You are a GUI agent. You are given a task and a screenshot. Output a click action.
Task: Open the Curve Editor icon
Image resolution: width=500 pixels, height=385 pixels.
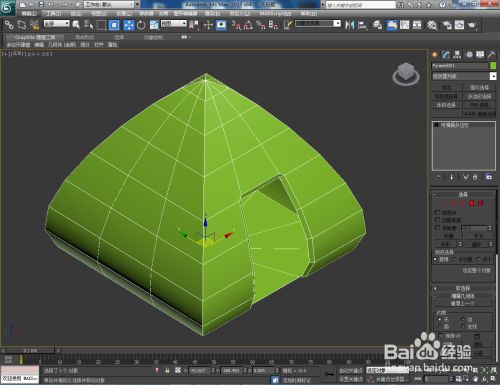(404, 25)
